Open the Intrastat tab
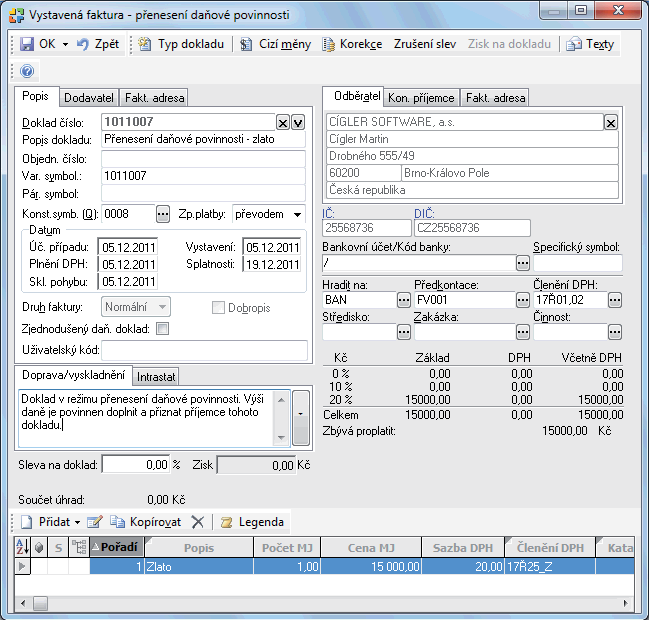Viewport: 649px width, 620px height. [x=156, y=377]
